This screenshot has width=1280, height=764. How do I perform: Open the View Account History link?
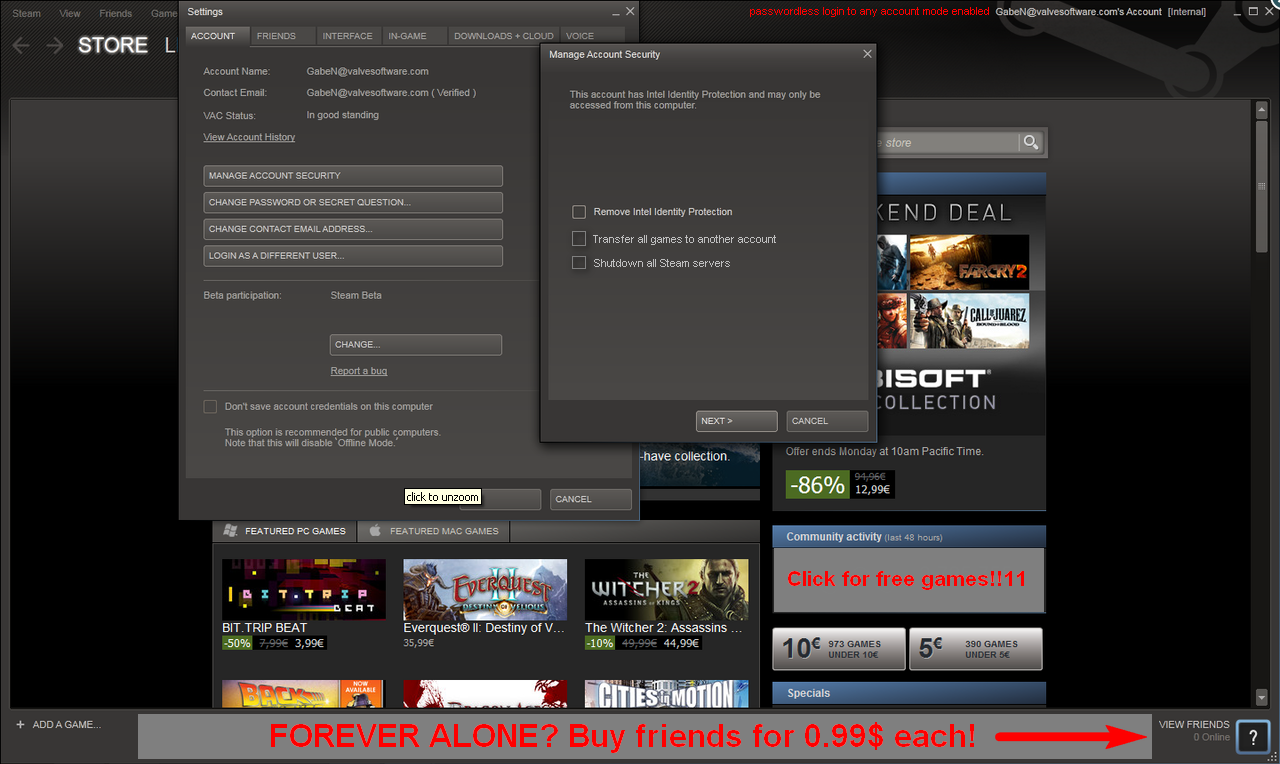[x=249, y=137]
